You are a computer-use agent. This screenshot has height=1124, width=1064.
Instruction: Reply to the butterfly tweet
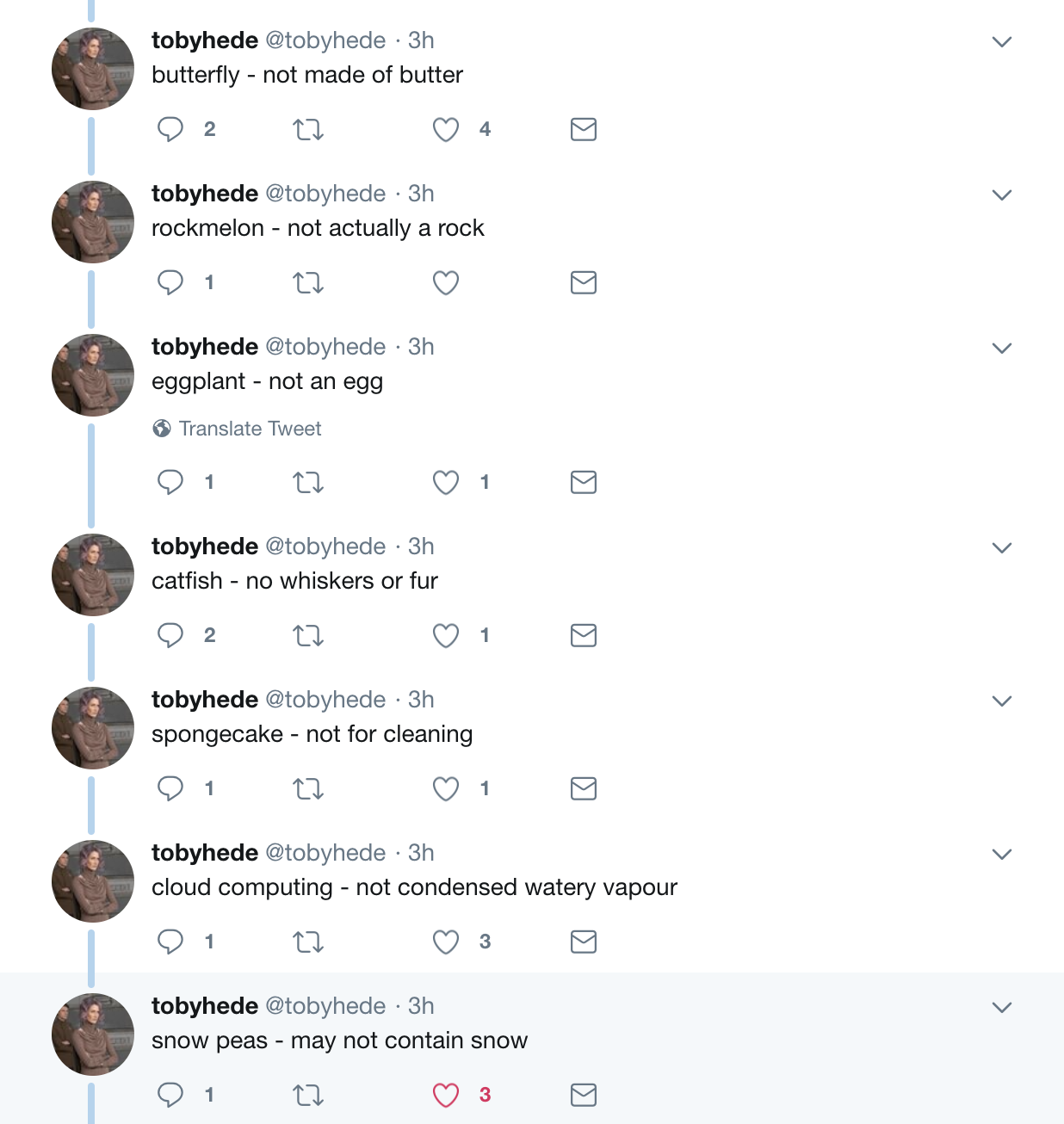coord(170,129)
